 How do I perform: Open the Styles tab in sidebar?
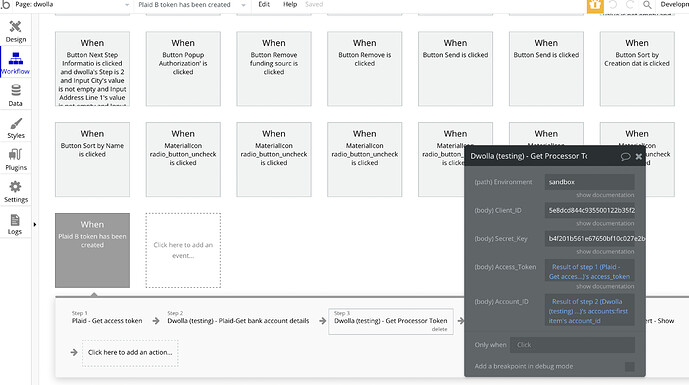pos(16,127)
